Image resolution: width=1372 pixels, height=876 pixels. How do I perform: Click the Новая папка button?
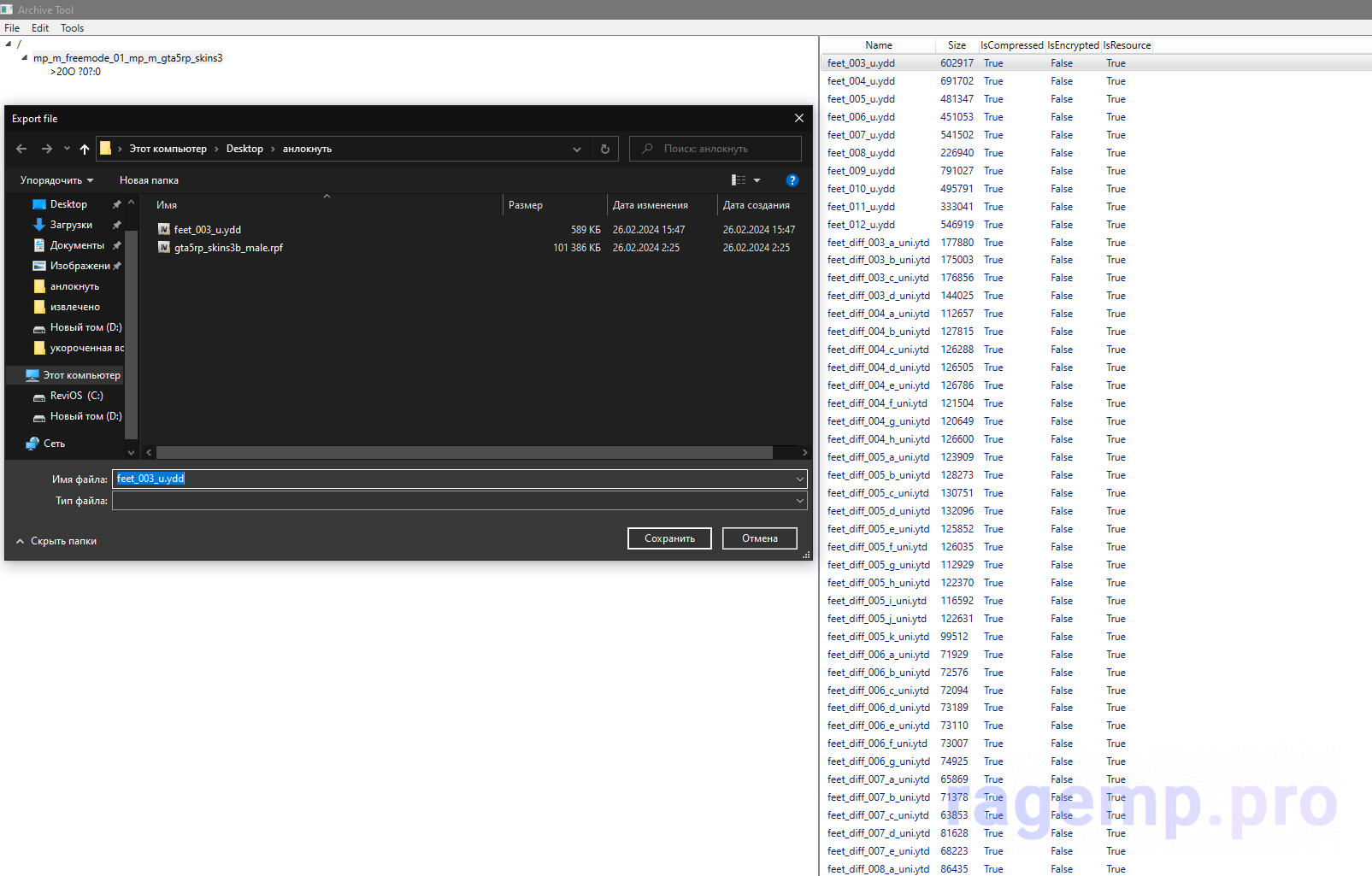(x=149, y=180)
